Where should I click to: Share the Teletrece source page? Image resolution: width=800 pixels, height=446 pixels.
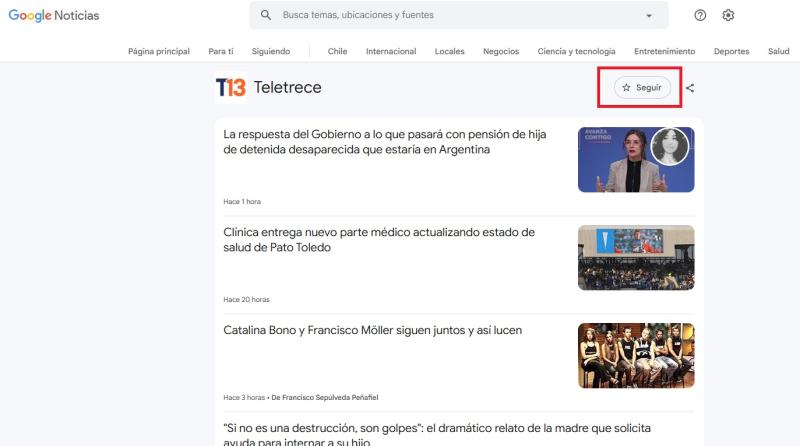click(690, 88)
